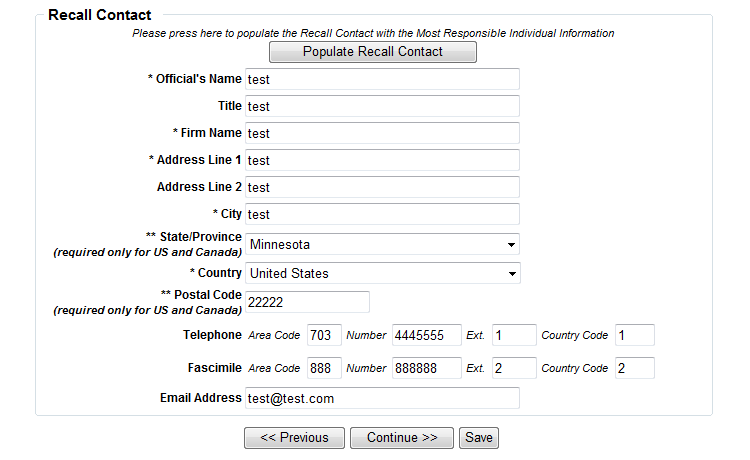Click the << Previous button

click(x=294, y=438)
